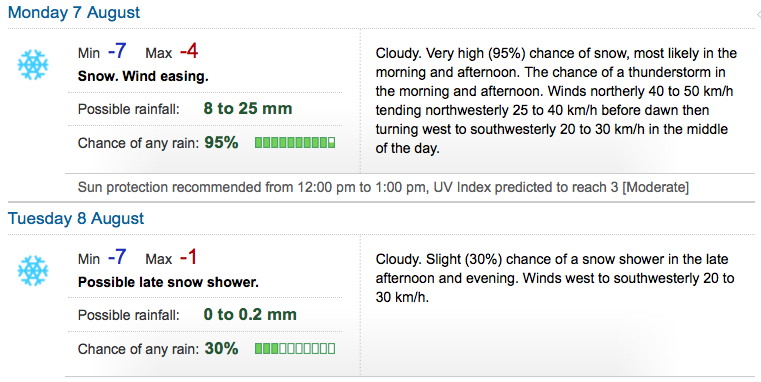
Task: Select Tuesday's minimum temperature -7
Action: click(x=117, y=257)
